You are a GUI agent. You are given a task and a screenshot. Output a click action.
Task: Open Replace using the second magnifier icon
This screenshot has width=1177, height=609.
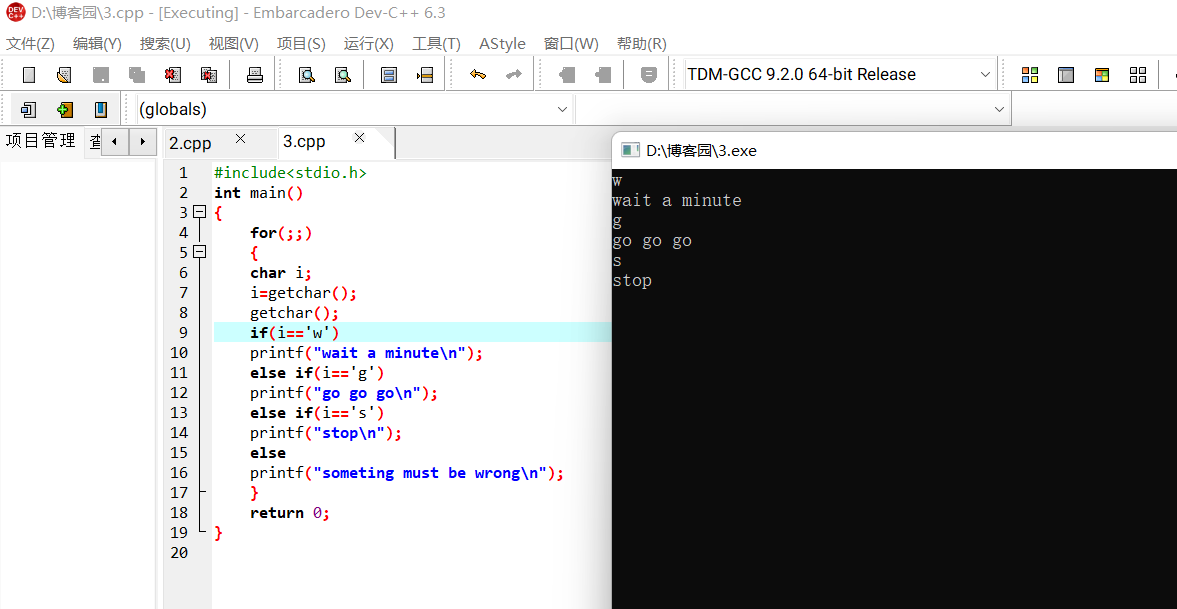[x=342, y=74]
